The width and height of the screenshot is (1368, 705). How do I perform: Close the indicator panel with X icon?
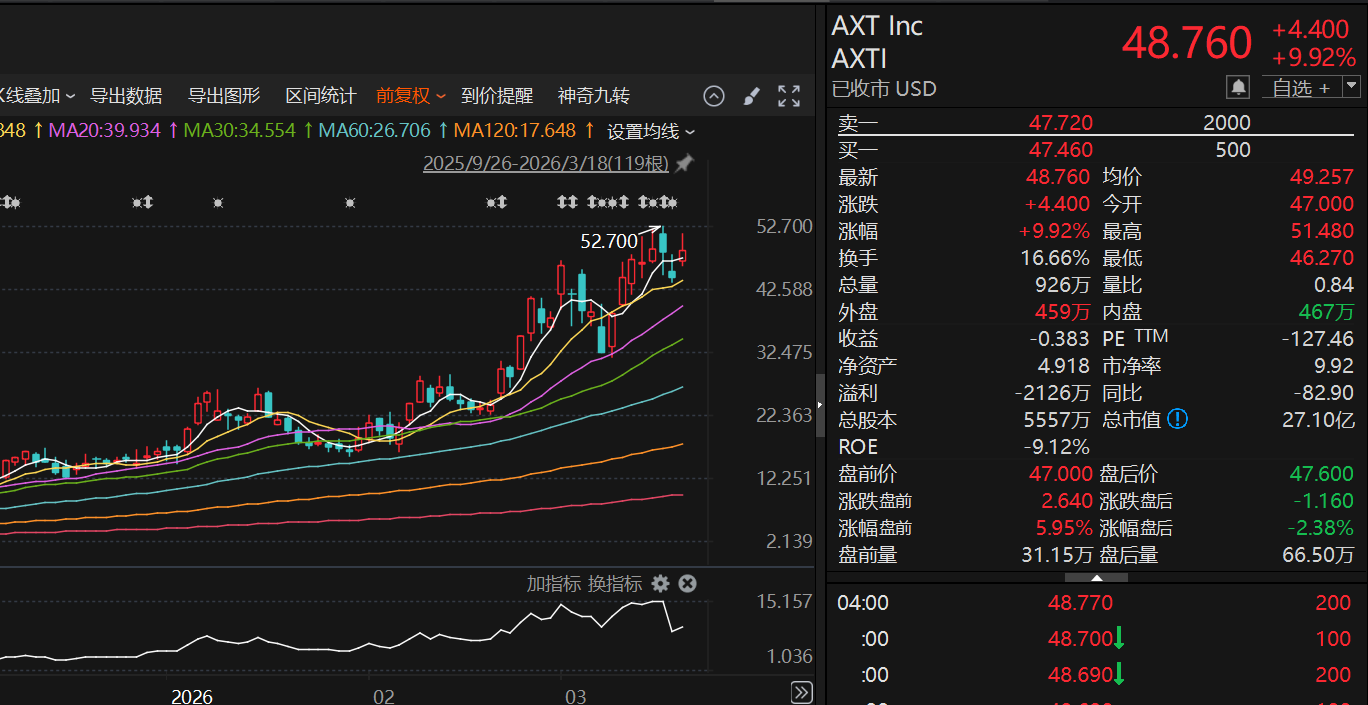688,584
